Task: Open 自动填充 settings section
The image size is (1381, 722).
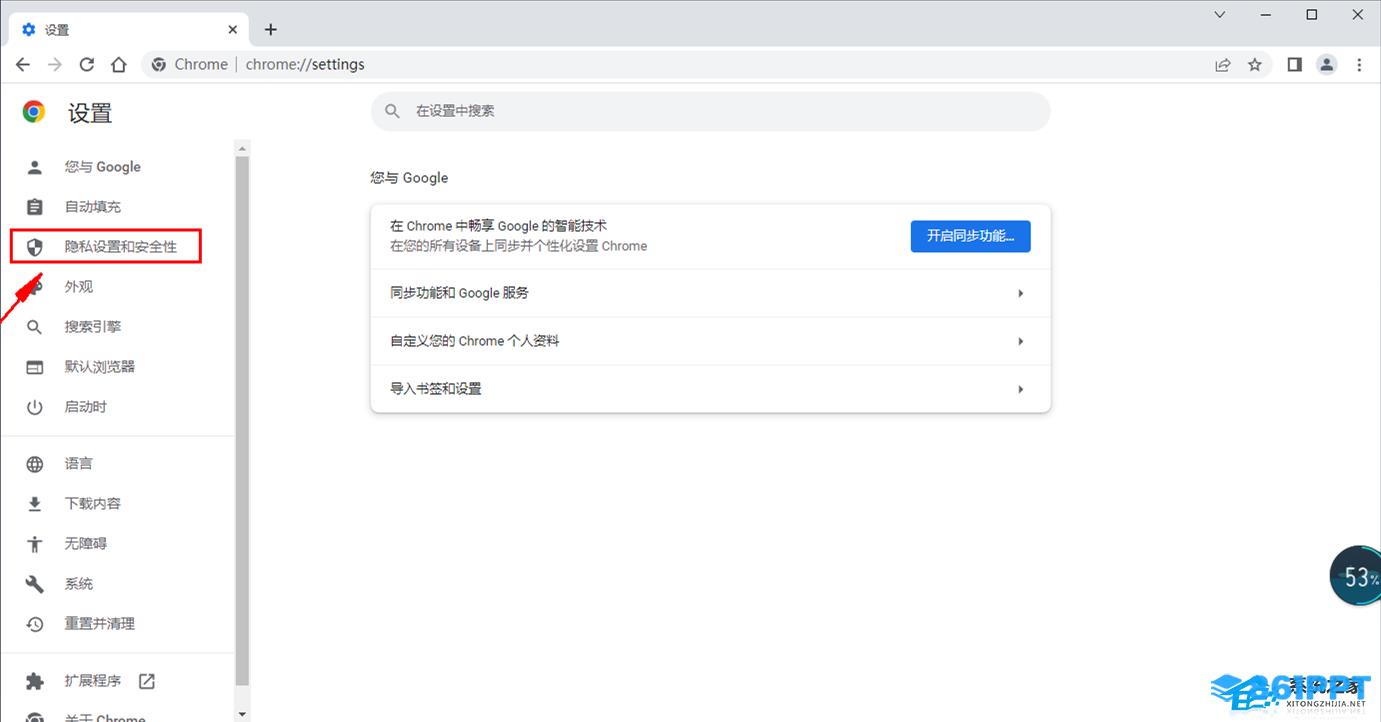Action: coord(93,207)
